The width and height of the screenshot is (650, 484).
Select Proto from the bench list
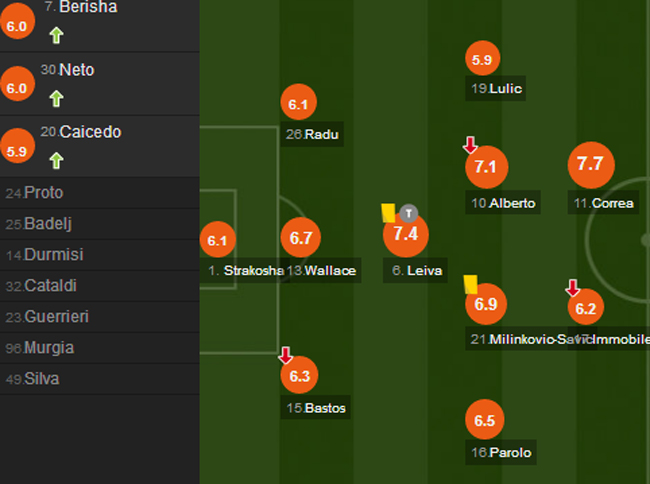43,193
